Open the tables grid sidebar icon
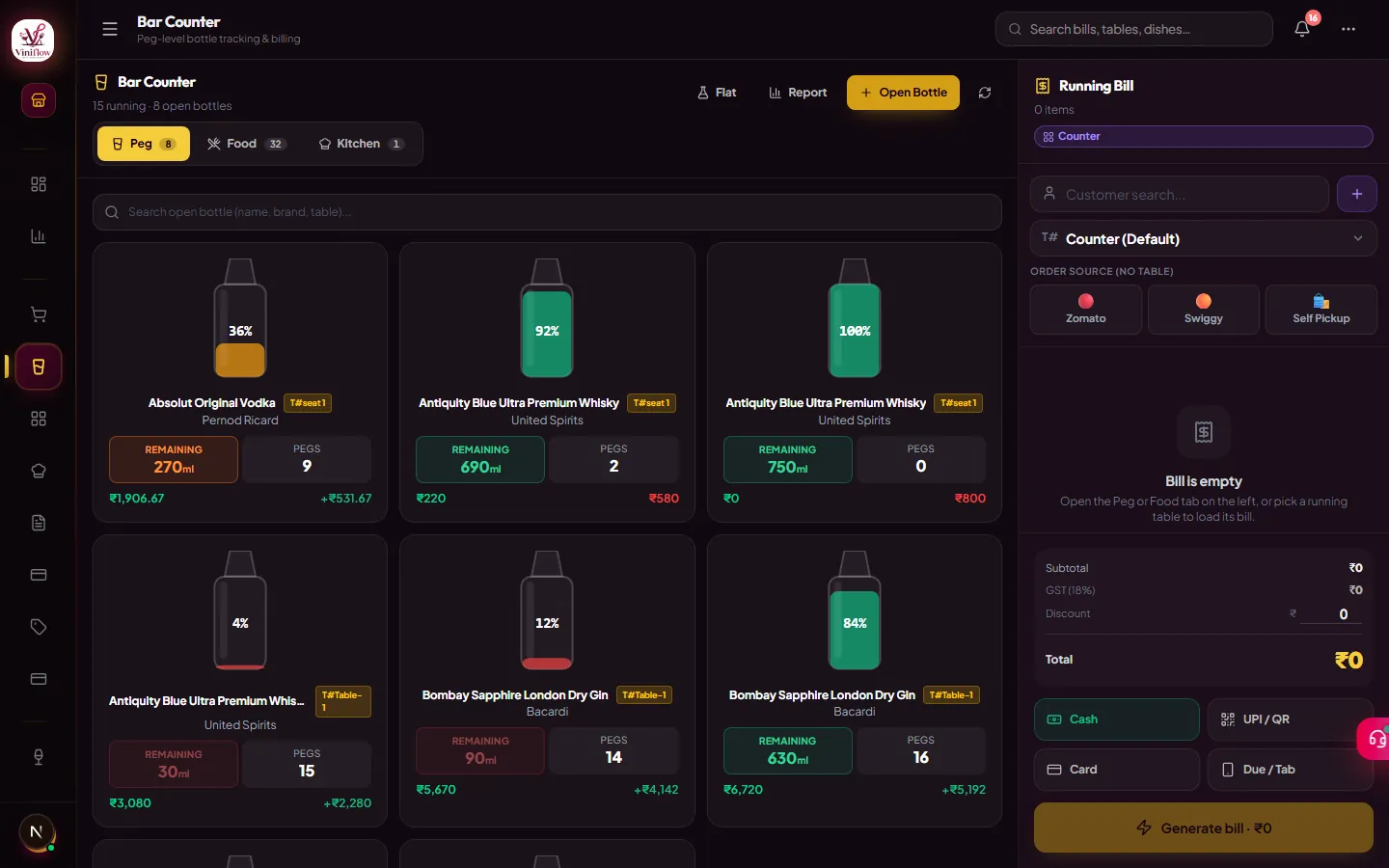This screenshot has width=1389, height=868. 39,419
